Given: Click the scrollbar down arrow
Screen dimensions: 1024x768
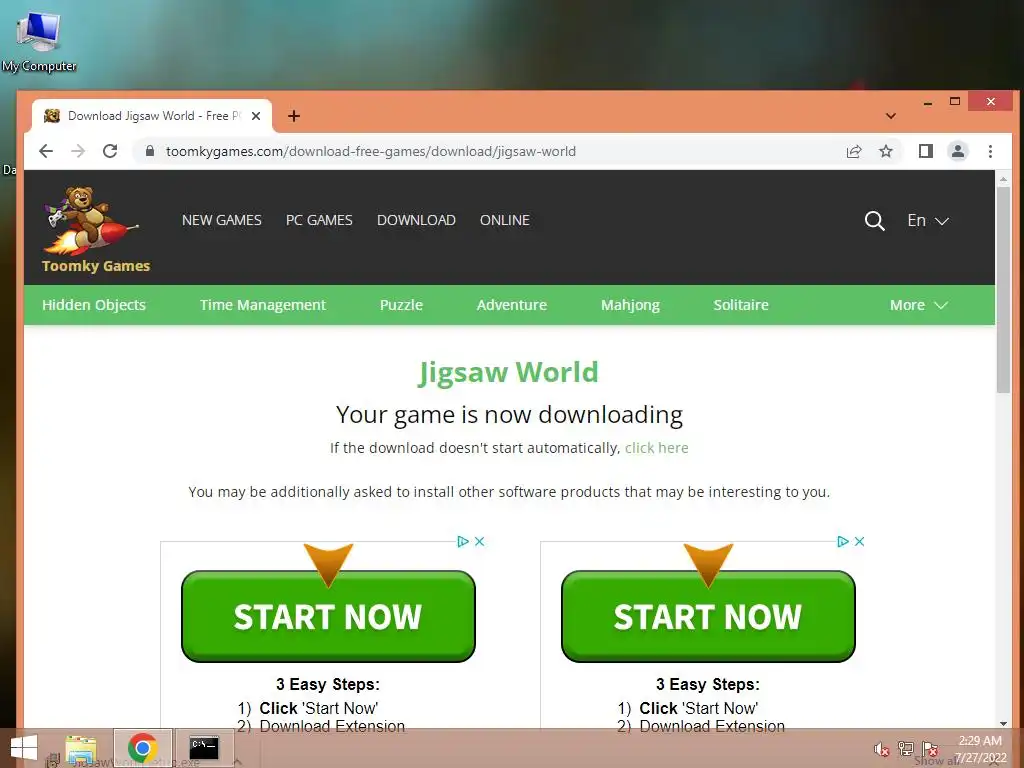Looking at the screenshot, I should [x=1003, y=723].
